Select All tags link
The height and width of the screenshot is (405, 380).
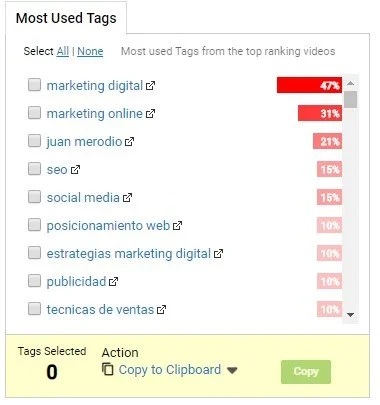(63, 51)
